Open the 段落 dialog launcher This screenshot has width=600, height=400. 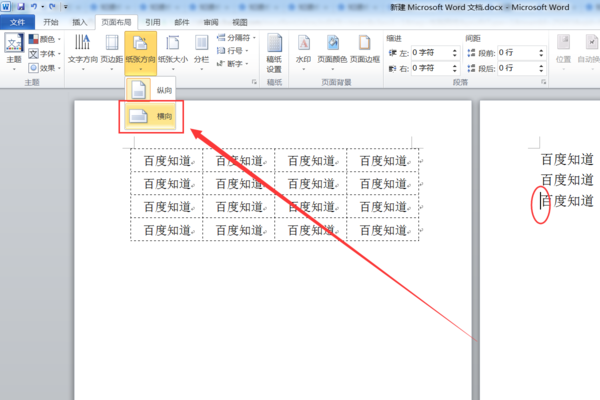(543, 82)
